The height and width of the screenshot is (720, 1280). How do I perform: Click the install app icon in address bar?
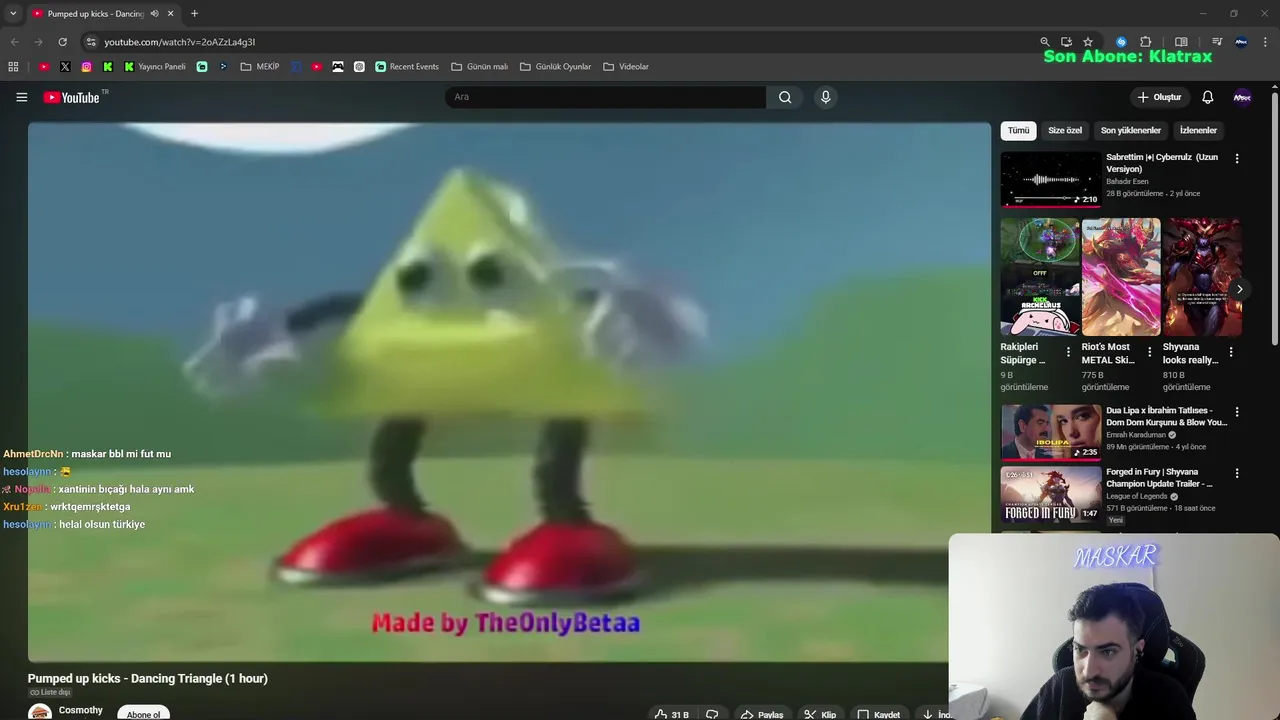pyautogui.click(x=1066, y=42)
